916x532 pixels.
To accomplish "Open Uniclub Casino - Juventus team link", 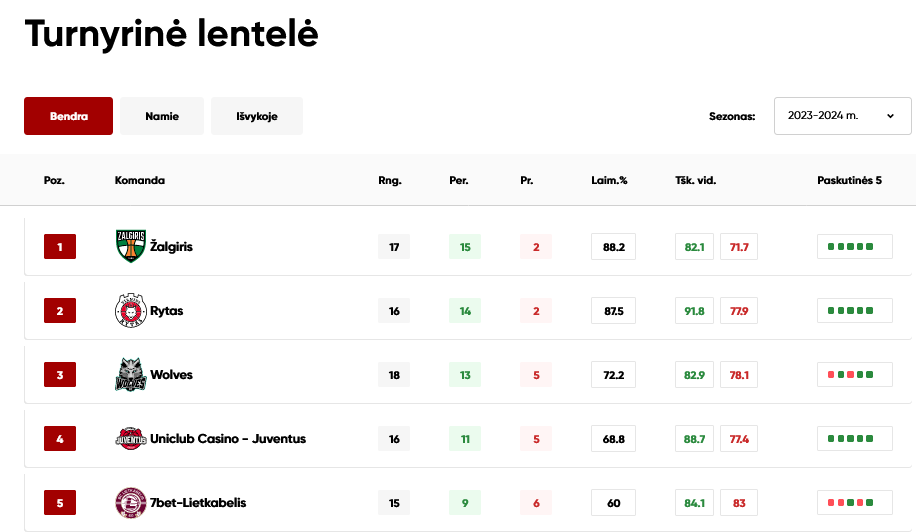I will point(228,439).
